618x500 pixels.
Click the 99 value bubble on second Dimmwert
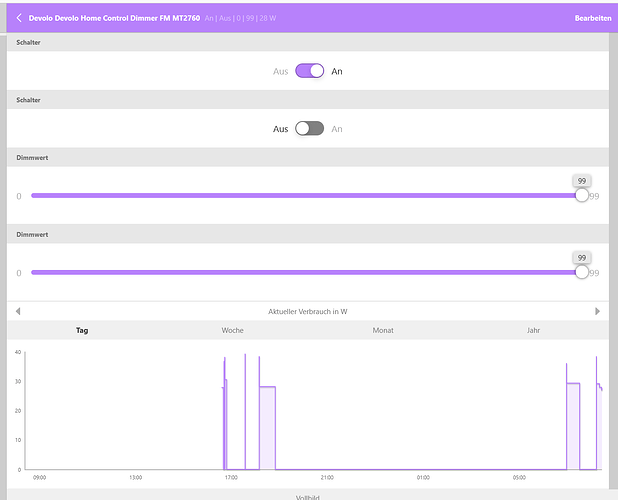(x=581, y=257)
